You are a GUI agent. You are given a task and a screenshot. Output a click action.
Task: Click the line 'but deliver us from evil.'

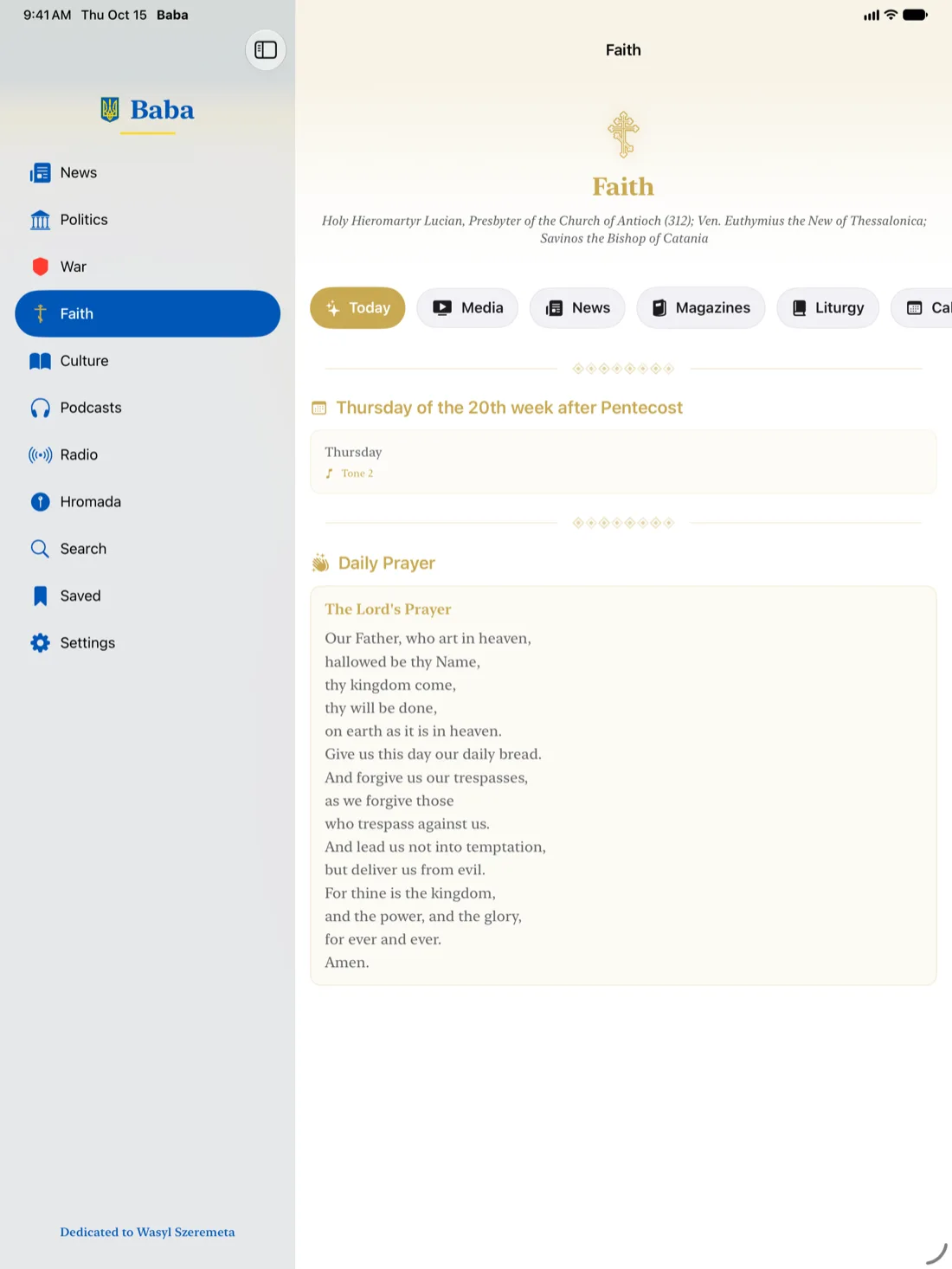[x=405, y=870]
